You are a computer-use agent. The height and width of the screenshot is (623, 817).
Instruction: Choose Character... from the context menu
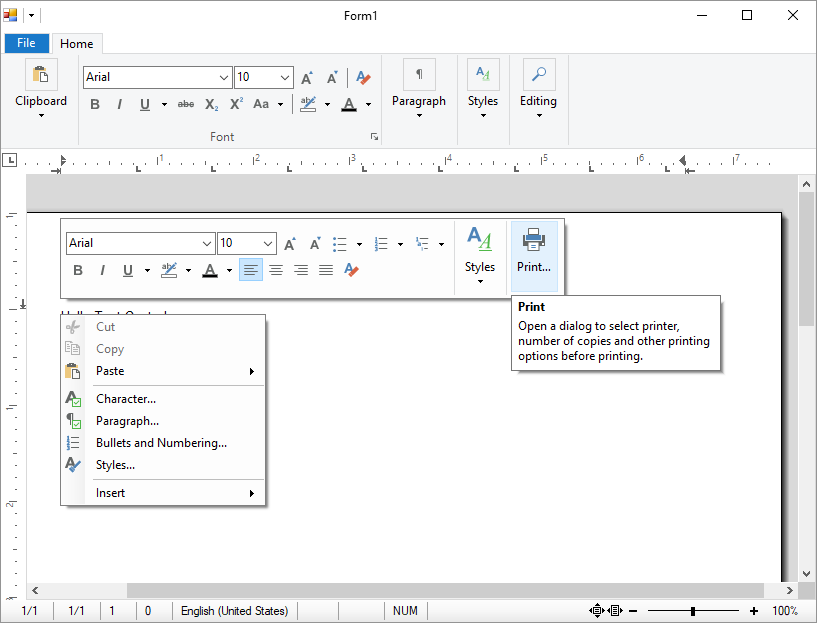[x=163, y=399]
